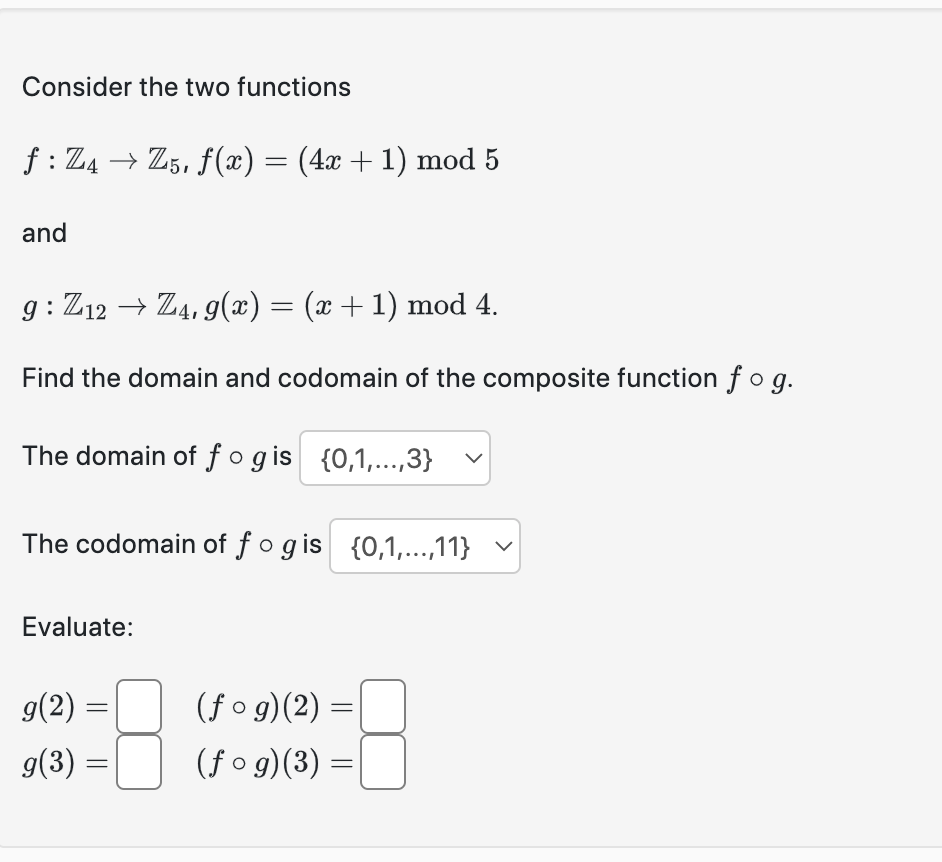Select the g(3) answer input box
942x862 pixels.
point(138,762)
